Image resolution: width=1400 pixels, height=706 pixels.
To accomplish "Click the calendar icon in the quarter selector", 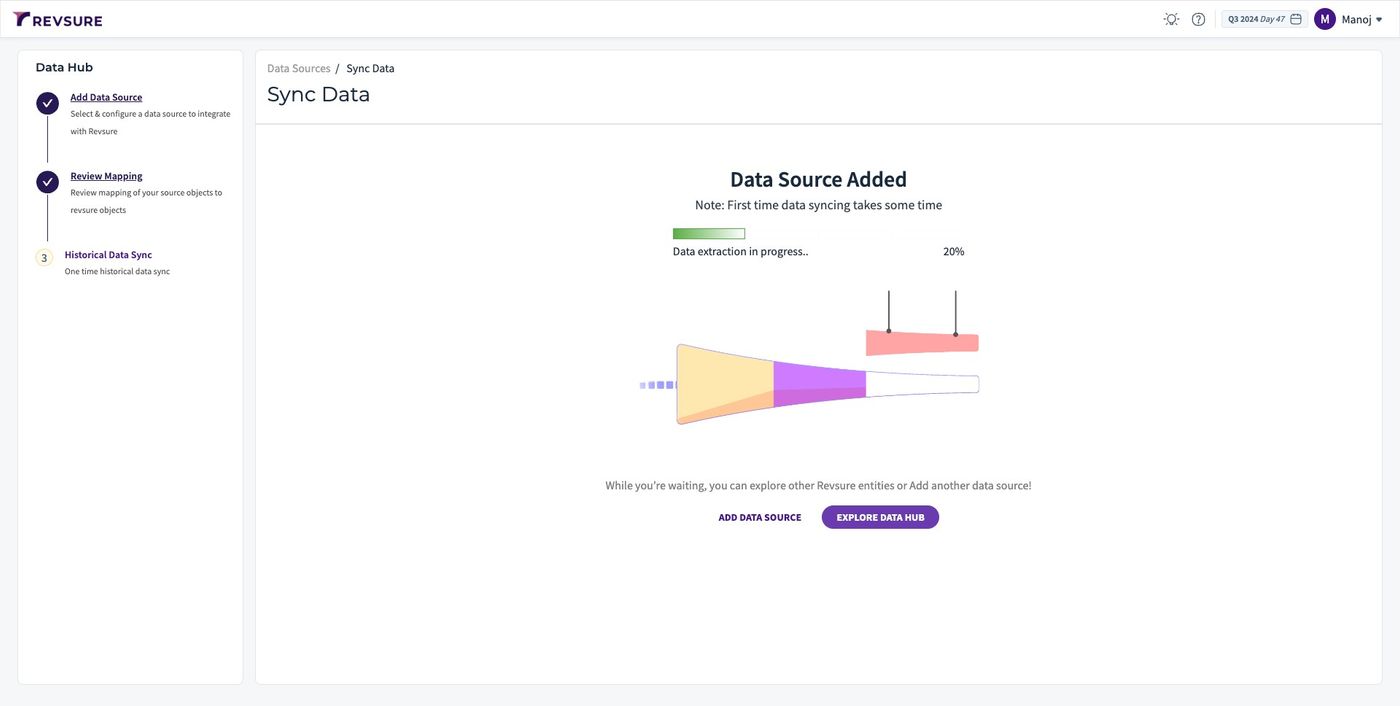I will pyautogui.click(x=1296, y=19).
